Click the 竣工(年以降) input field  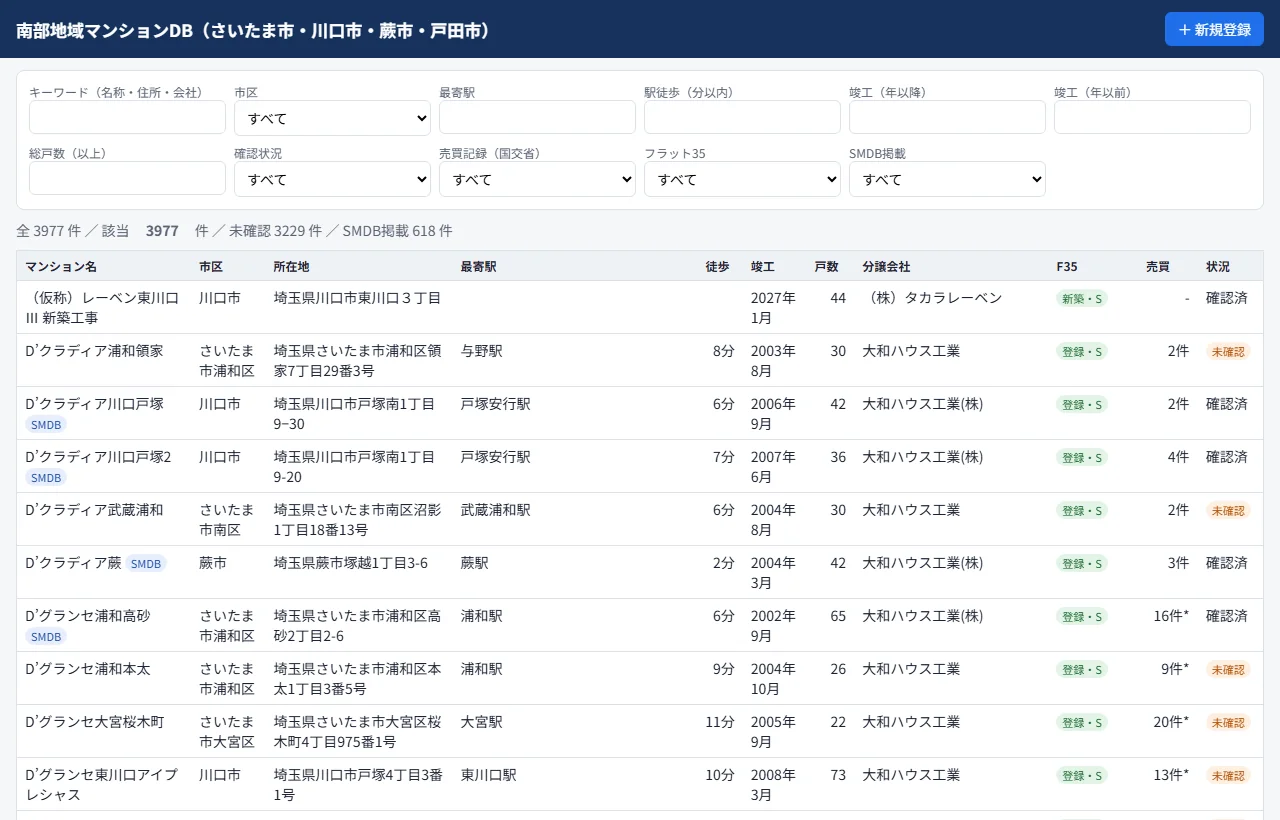pyautogui.click(x=947, y=117)
